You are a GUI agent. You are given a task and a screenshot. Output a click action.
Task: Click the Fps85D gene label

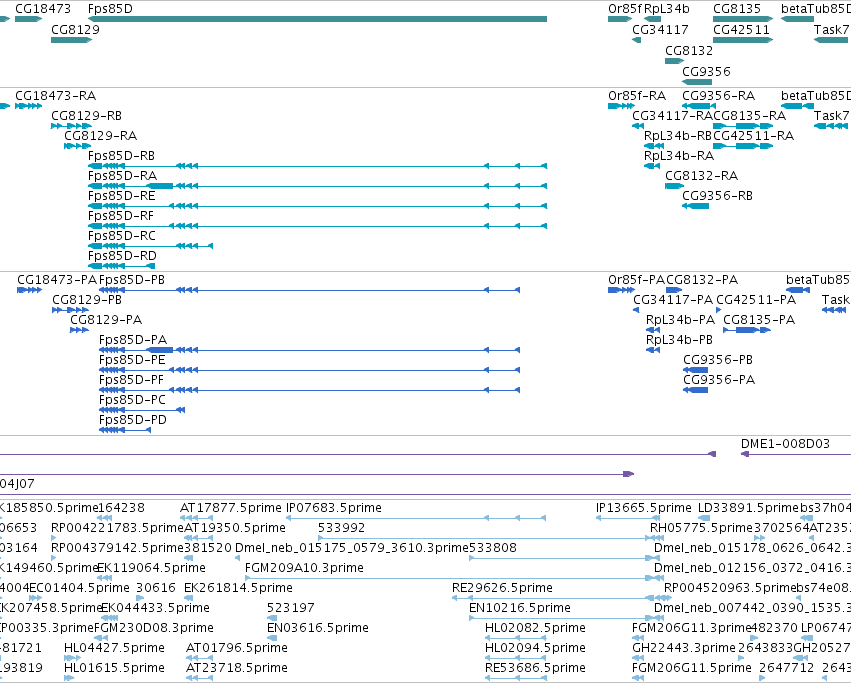pyautogui.click(x=110, y=9)
